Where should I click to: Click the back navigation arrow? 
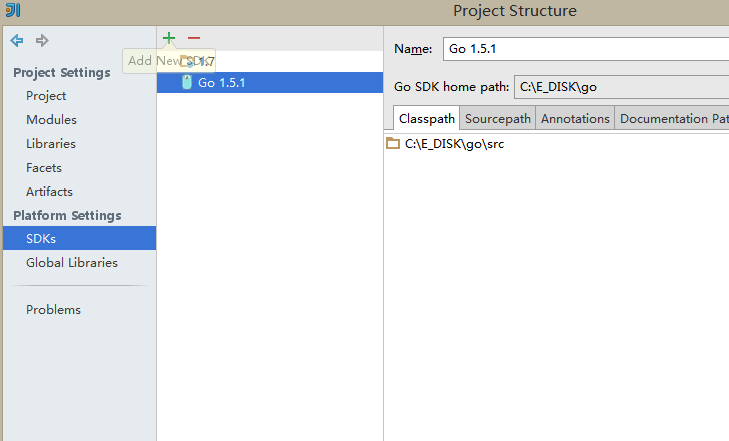tap(17, 40)
